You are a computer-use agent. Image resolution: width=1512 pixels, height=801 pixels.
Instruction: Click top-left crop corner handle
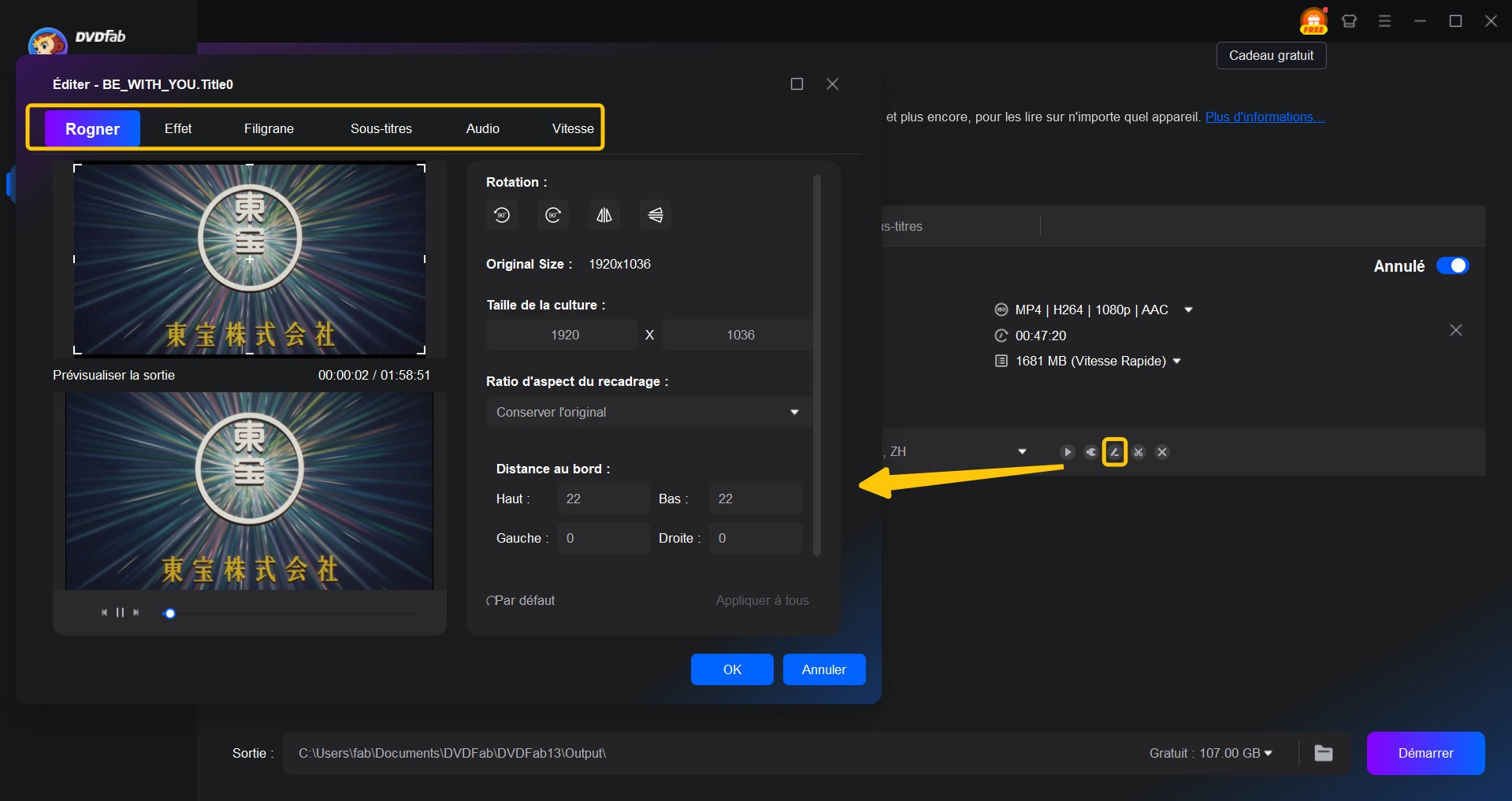click(77, 168)
